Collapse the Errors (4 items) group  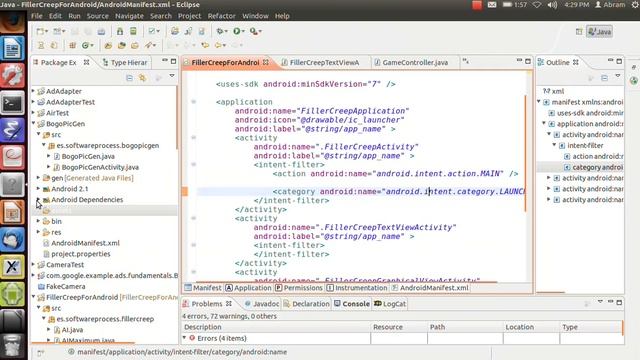(x=184, y=338)
